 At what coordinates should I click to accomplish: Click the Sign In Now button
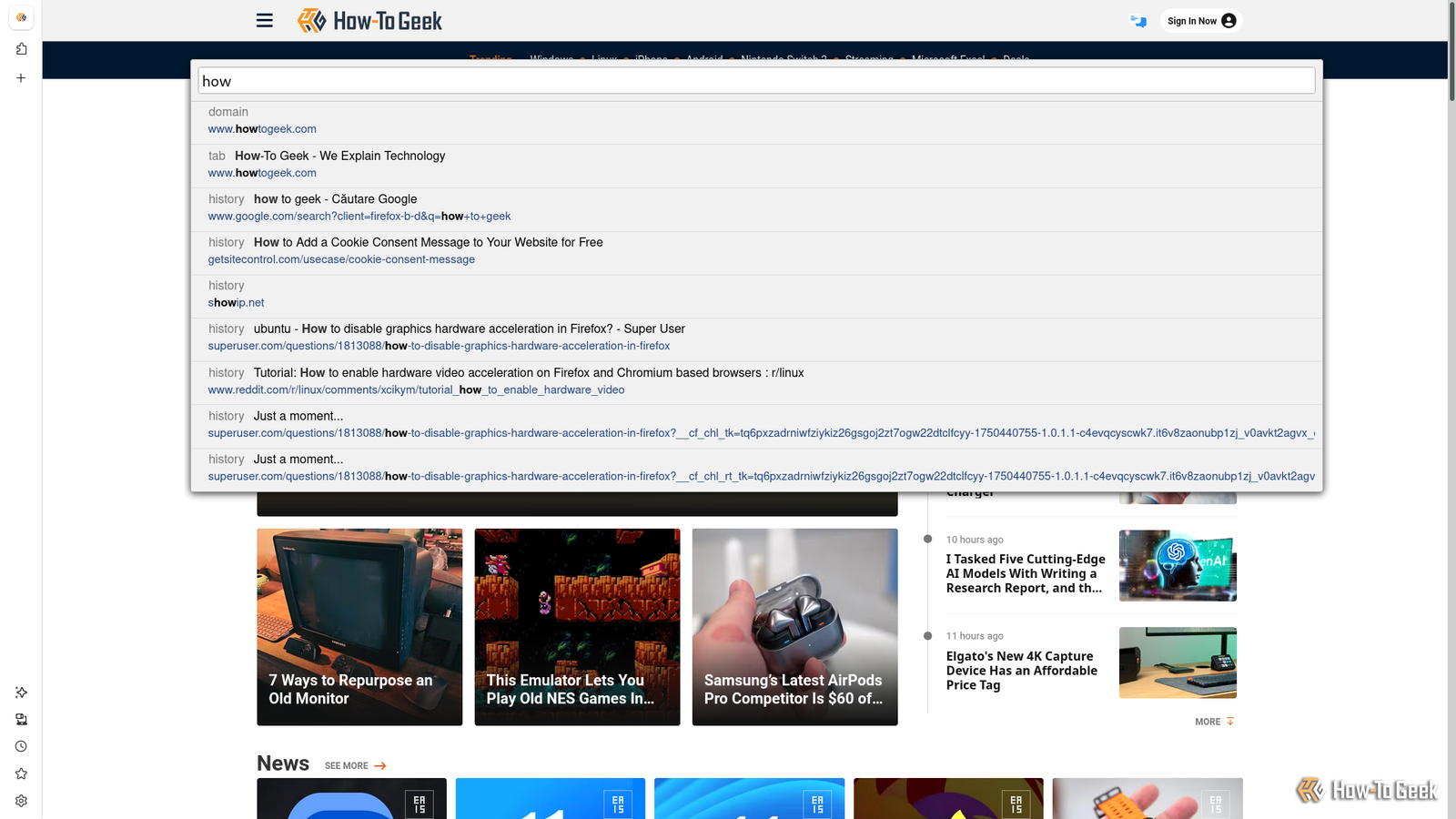[x=1201, y=21]
